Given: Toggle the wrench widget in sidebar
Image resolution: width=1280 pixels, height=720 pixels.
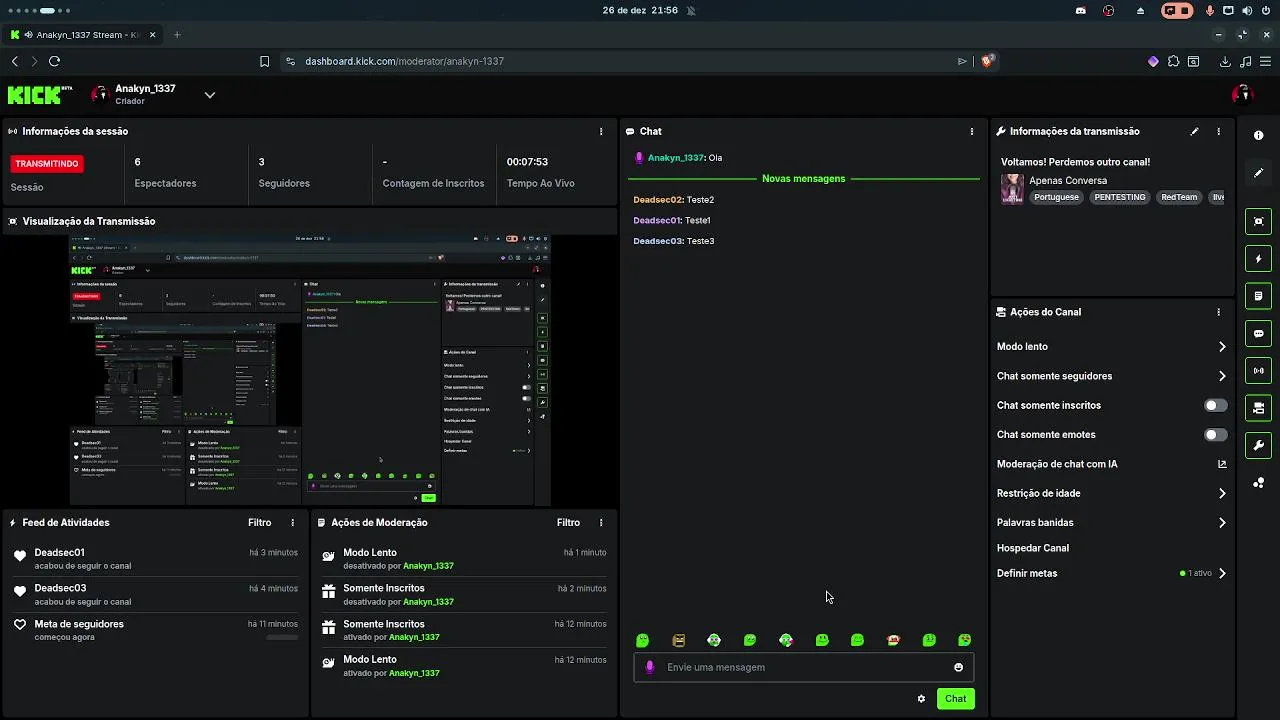Looking at the screenshot, I should pos(1258,445).
